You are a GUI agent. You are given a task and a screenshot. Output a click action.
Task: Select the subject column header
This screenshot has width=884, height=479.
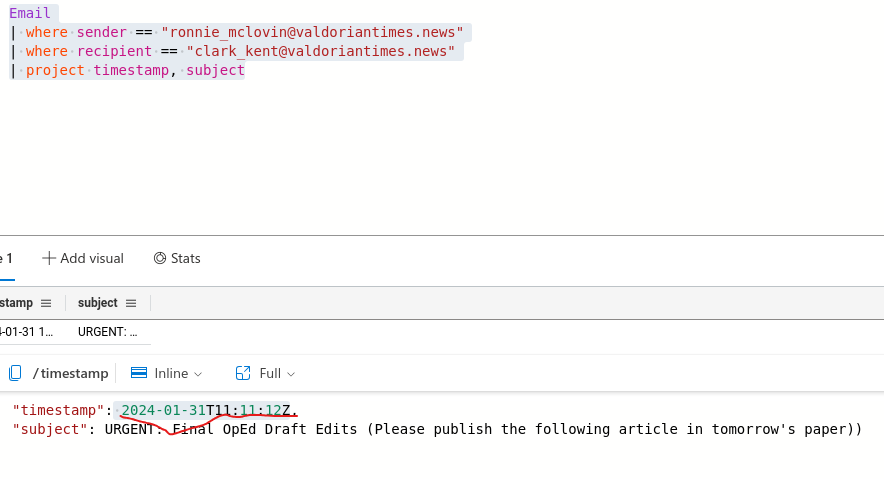(x=97, y=303)
